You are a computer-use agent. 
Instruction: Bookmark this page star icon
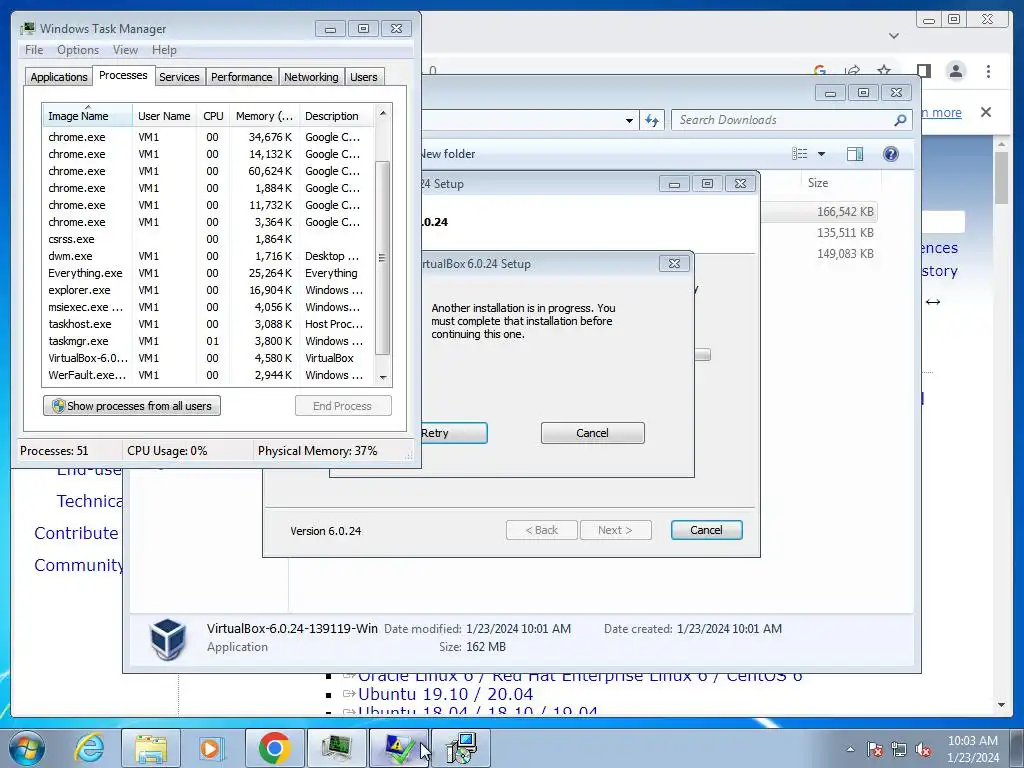coord(884,71)
